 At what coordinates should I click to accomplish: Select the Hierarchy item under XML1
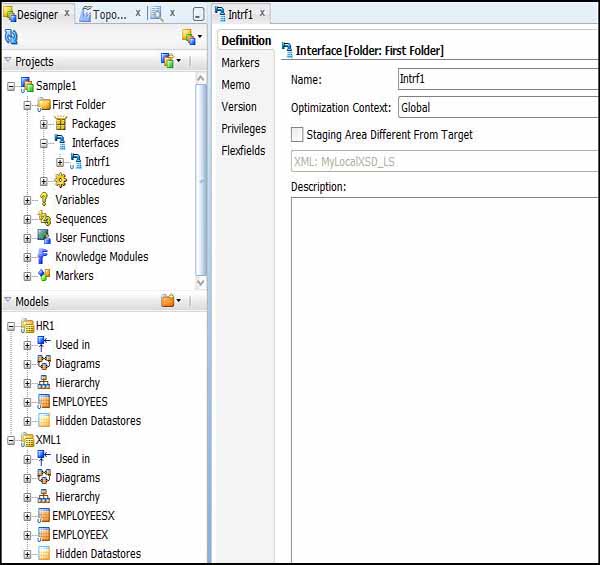point(78,497)
